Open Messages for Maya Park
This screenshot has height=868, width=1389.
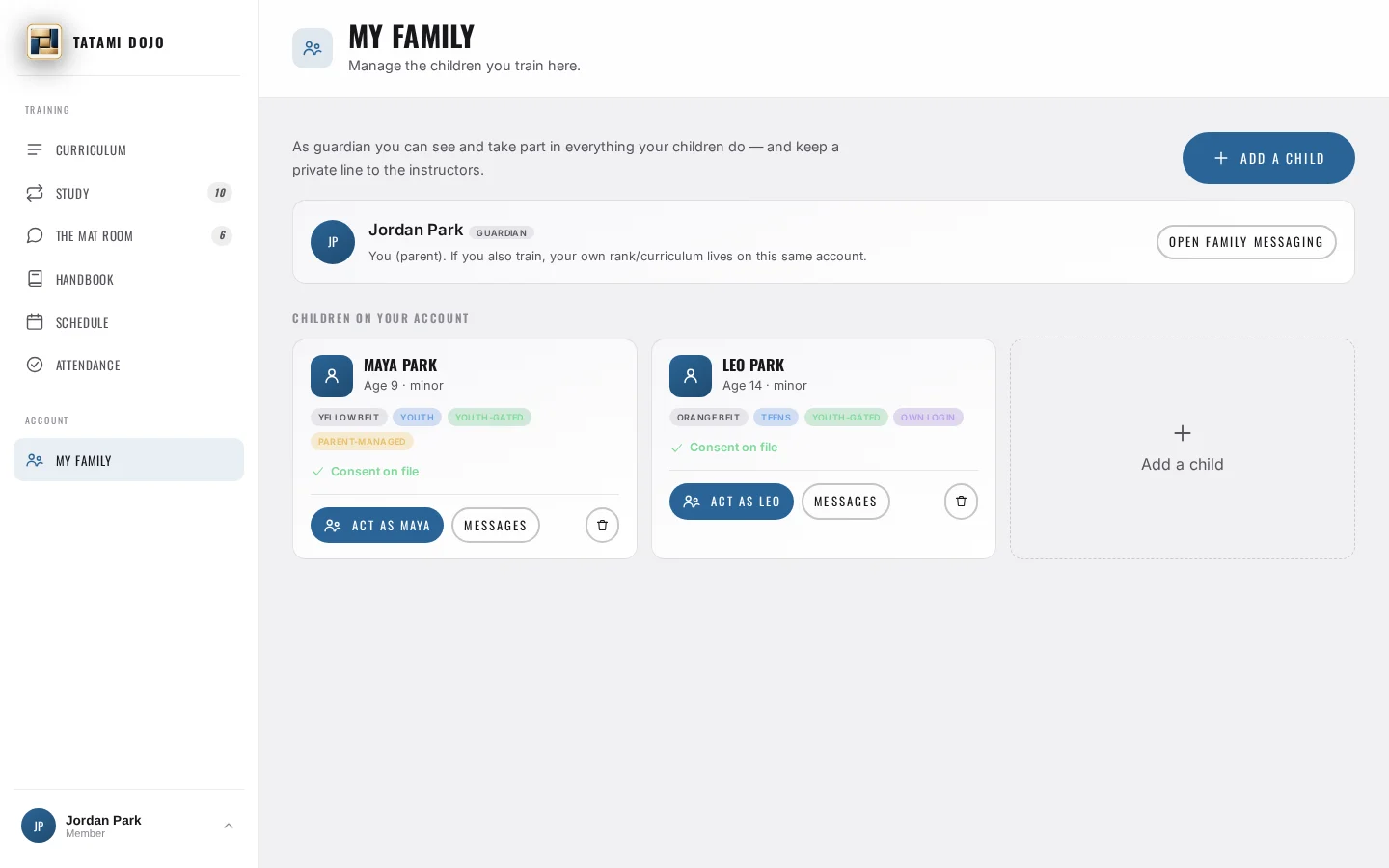pyautogui.click(x=496, y=526)
